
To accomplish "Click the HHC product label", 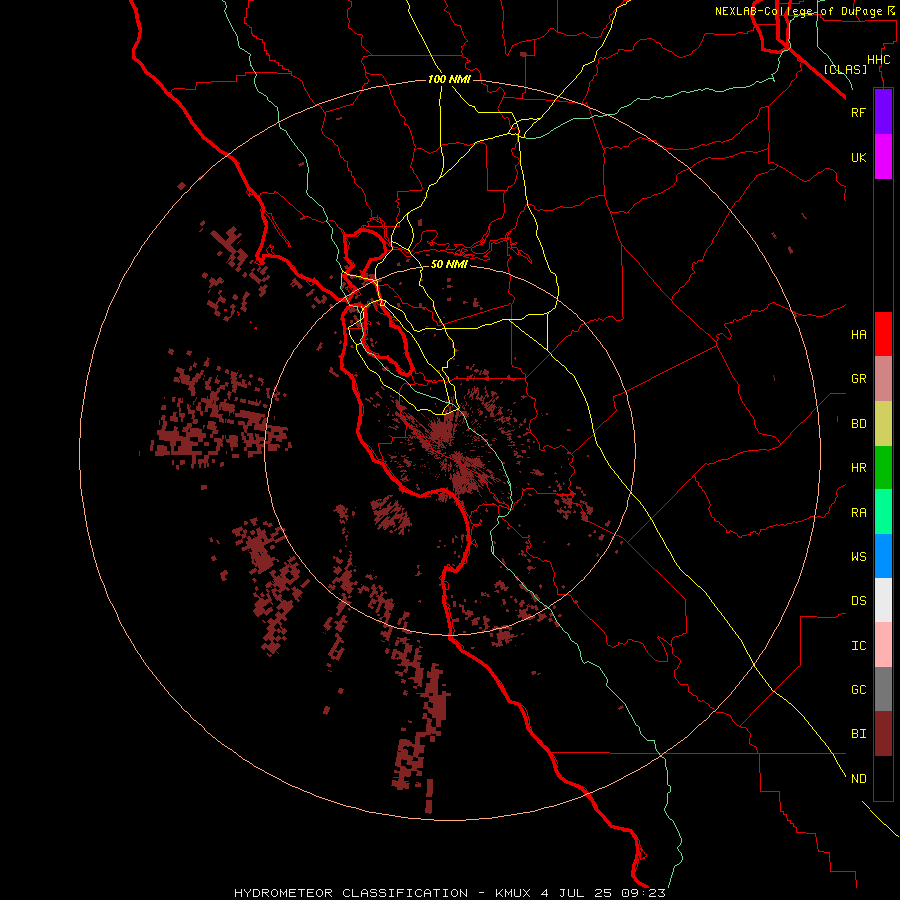I will pos(879,60).
